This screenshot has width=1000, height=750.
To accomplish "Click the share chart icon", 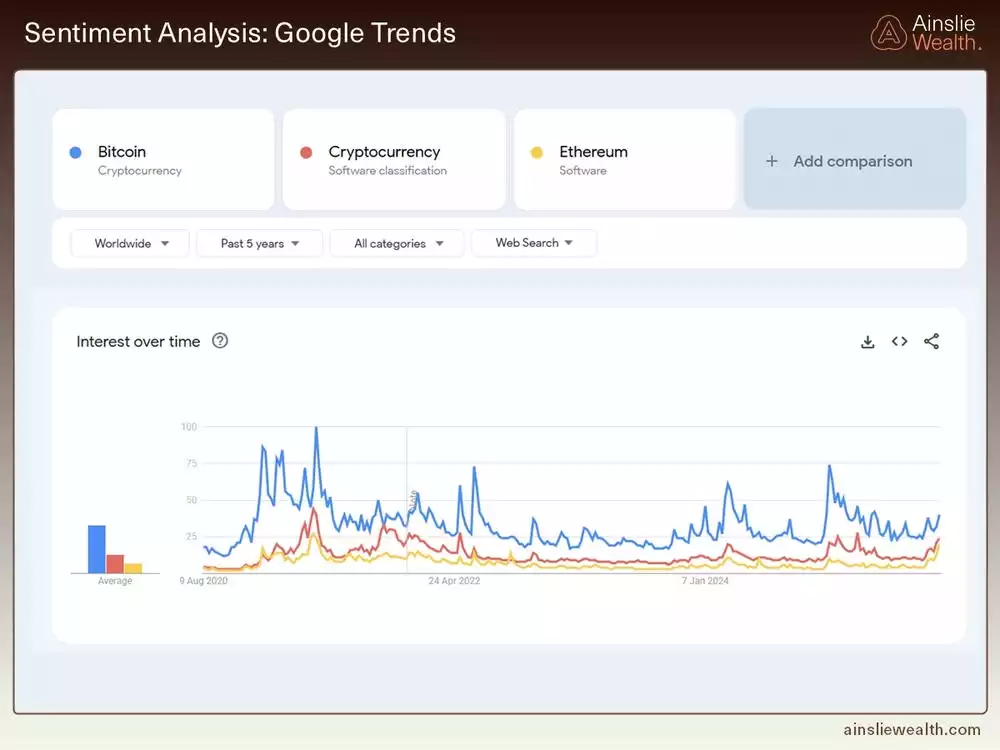I will coord(931,341).
